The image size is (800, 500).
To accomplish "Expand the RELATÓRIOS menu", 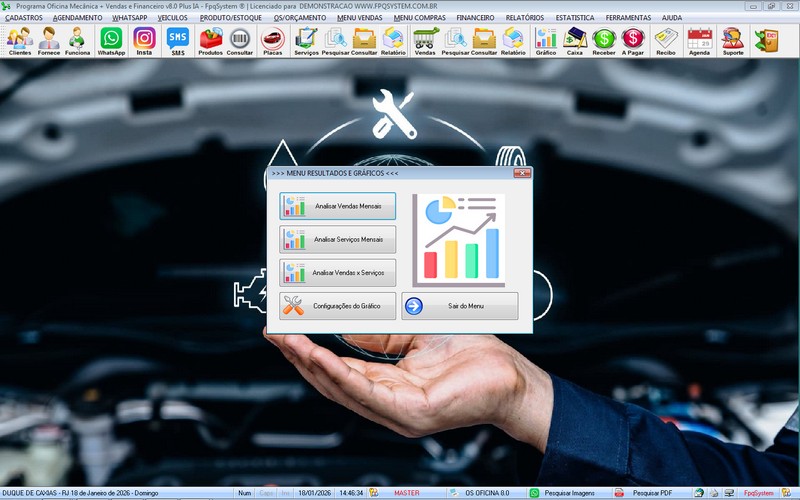I will coord(525,18).
